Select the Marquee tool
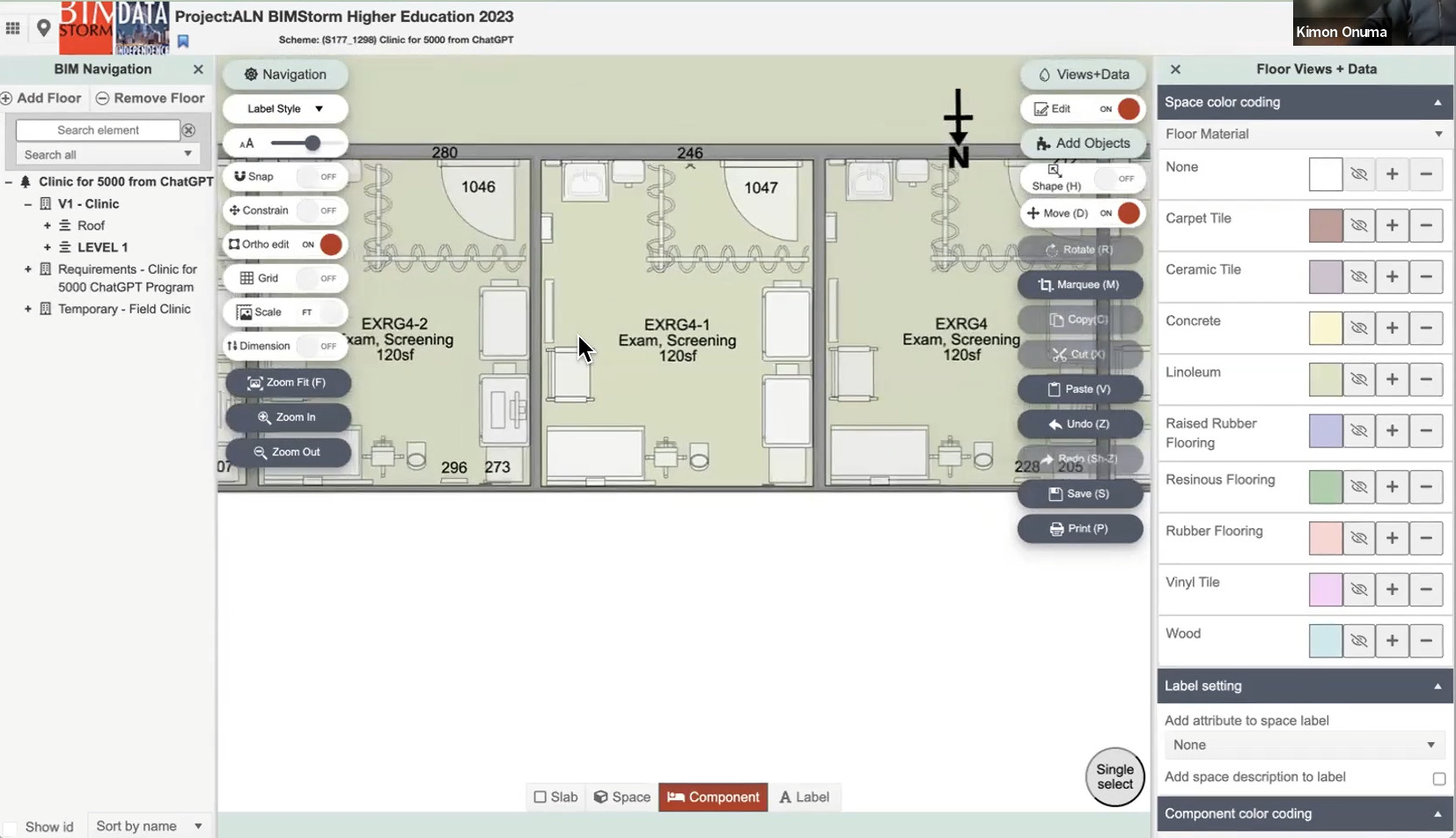This screenshot has height=838, width=1456. [x=1081, y=284]
